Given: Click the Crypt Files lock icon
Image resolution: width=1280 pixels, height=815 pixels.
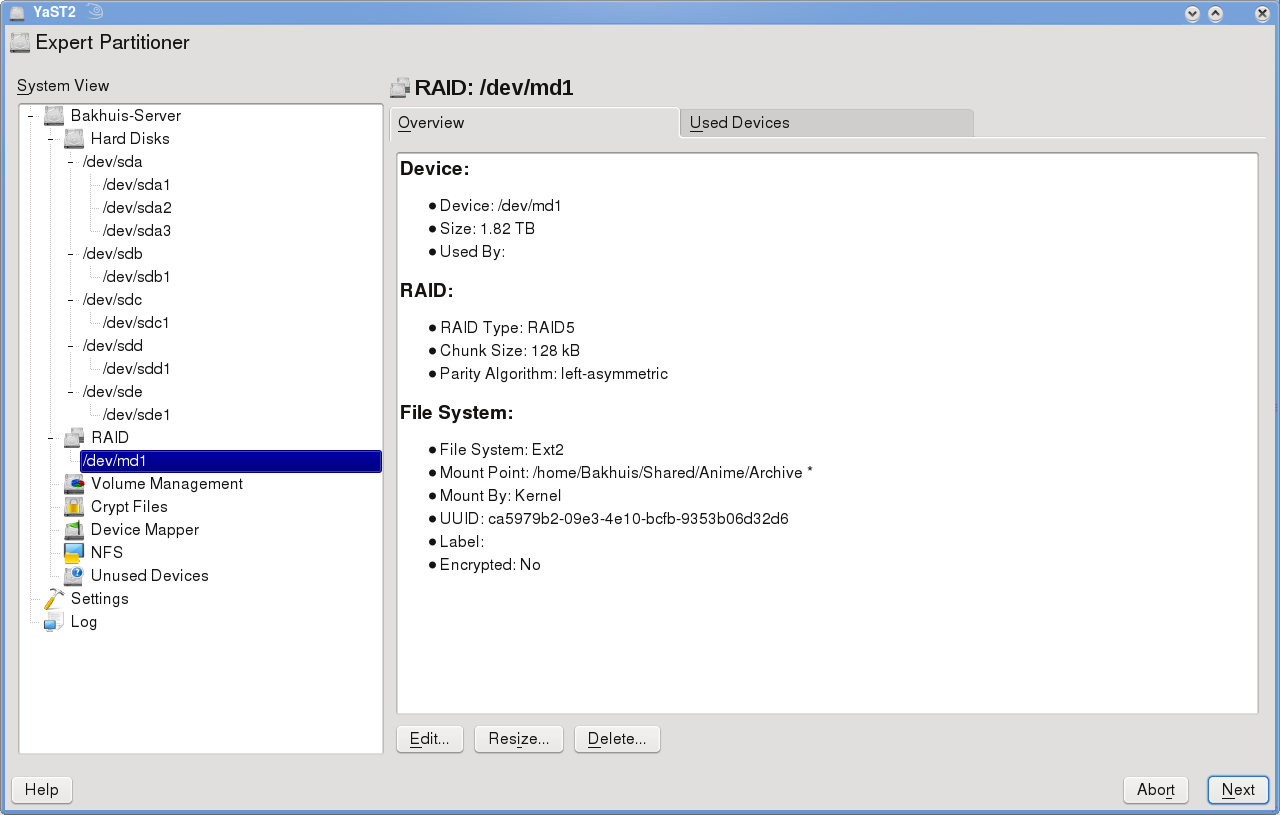Looking at the screenshot, I should (x=74, y=507).
